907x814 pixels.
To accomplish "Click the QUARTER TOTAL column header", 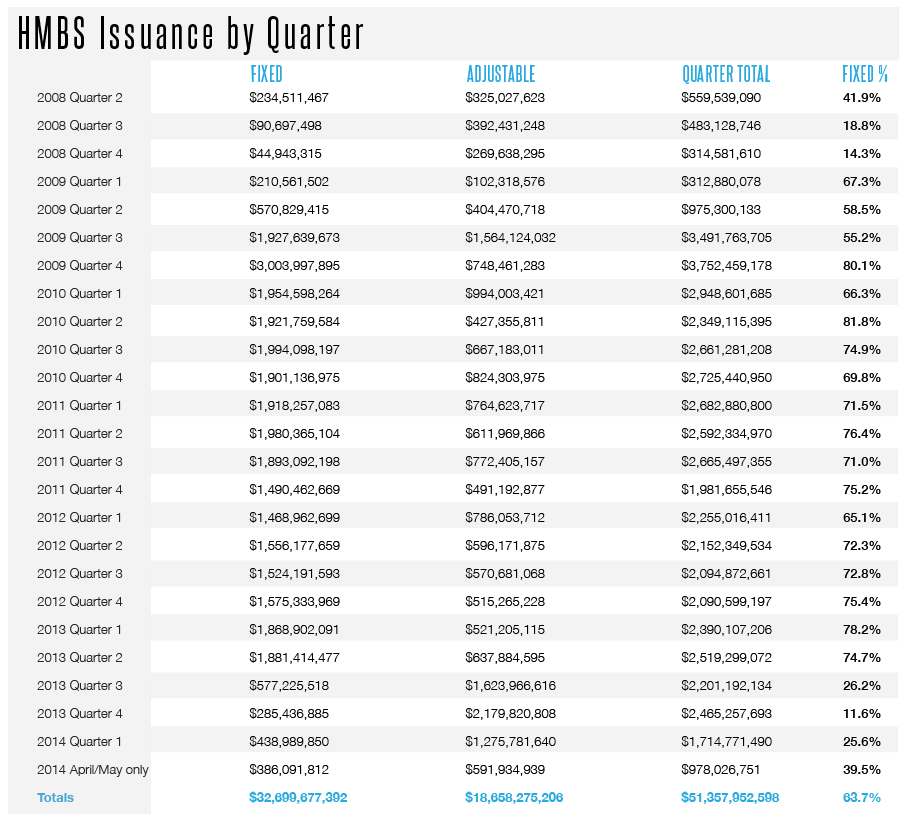I will pyautogui.click(x=726, y=74).
